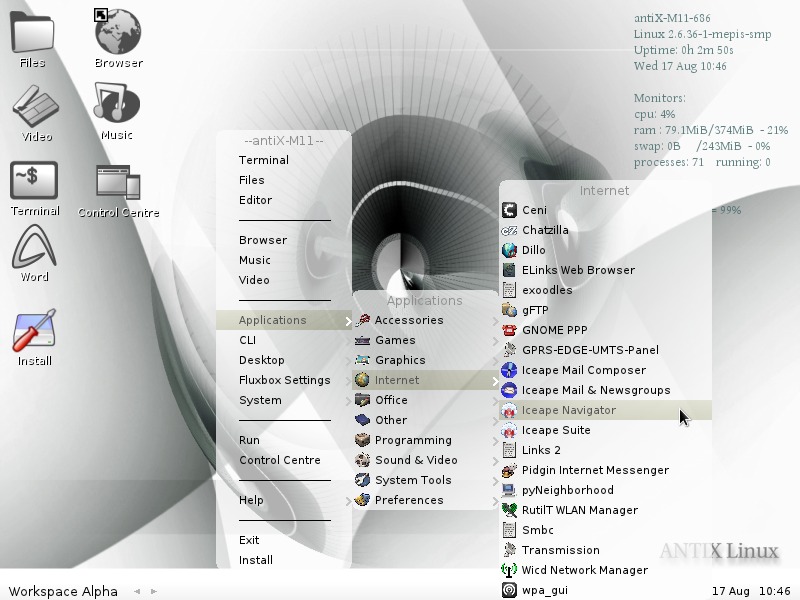This screenshot has height=600, width=800.
Task: Click the pyNeighborhood computer icon
Action: coord(509,490)
